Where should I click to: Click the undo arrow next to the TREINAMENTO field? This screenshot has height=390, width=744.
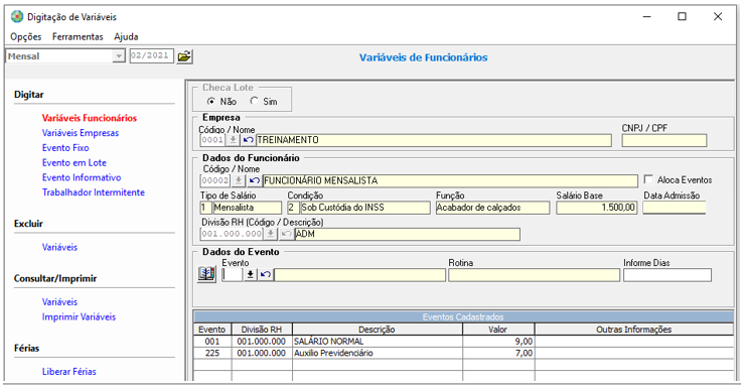248,140
